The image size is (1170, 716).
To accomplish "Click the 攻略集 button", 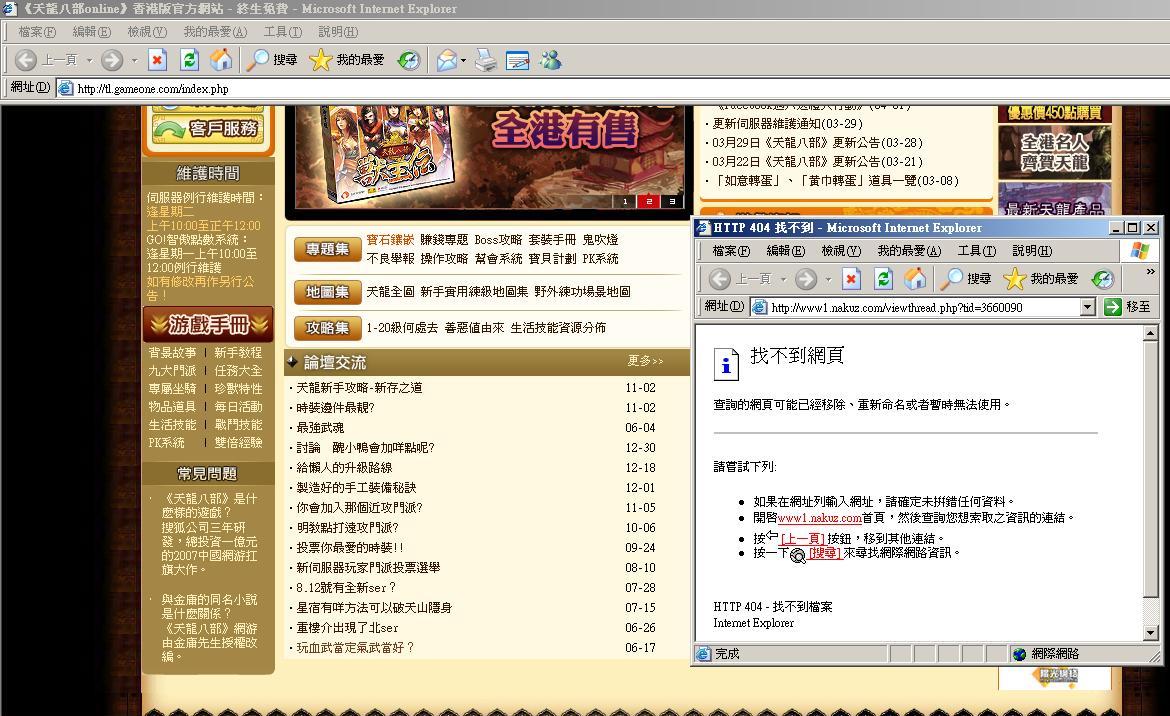I will pos(327,327).
